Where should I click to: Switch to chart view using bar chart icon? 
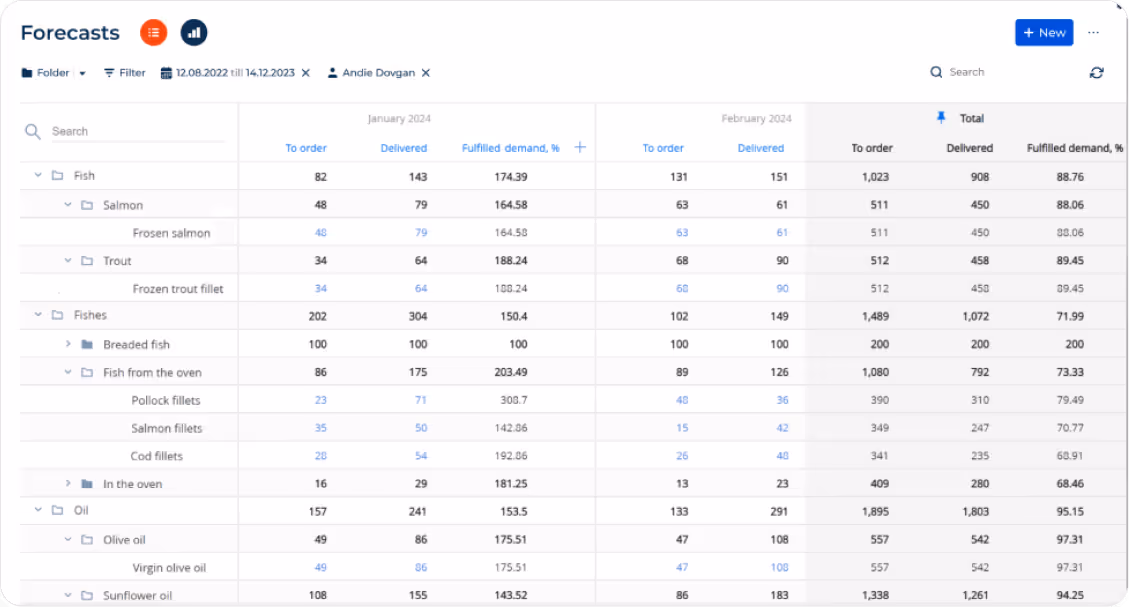tap(194, 32)
